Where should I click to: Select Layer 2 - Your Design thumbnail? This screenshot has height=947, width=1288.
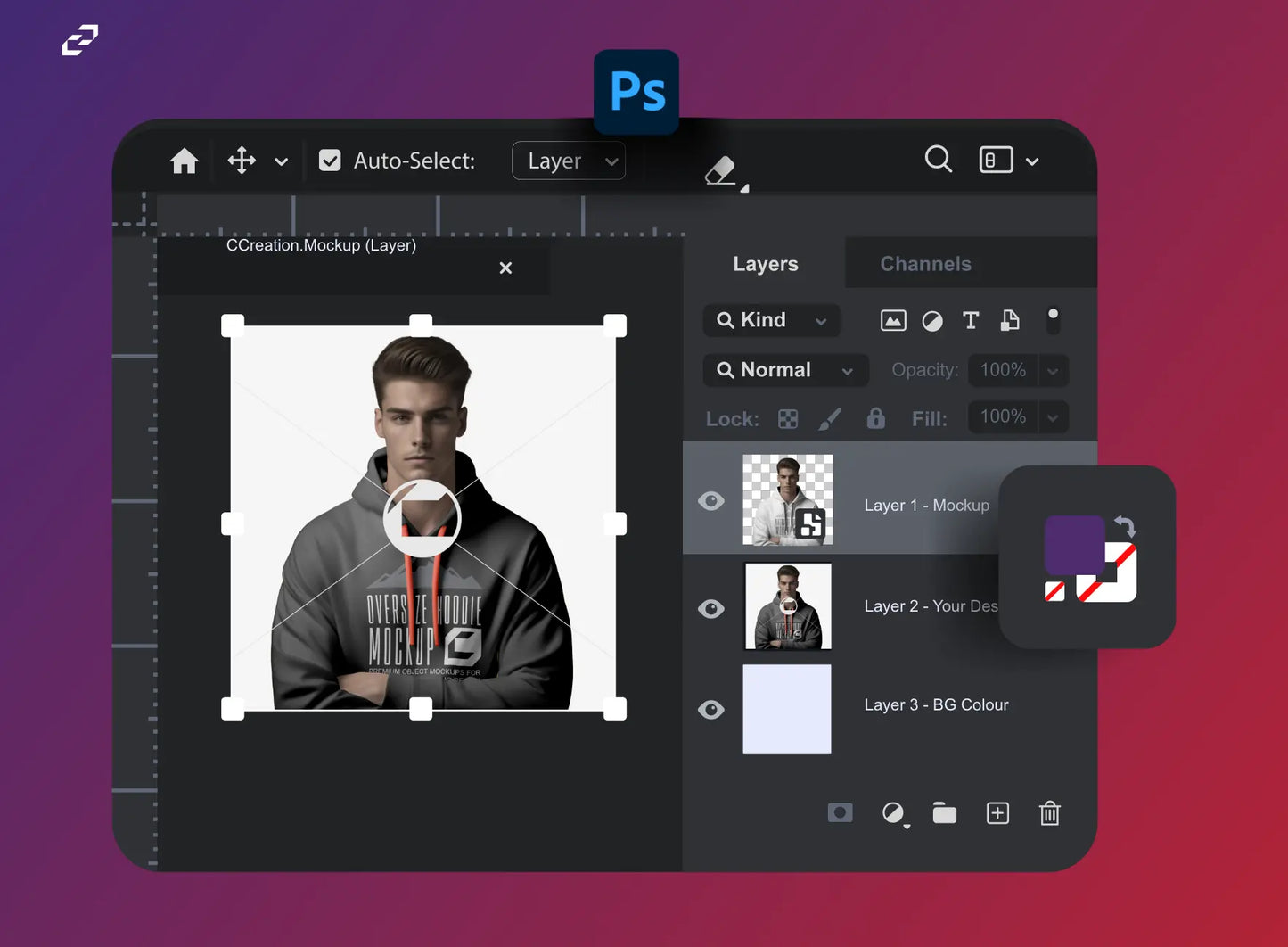coord(788,606)
